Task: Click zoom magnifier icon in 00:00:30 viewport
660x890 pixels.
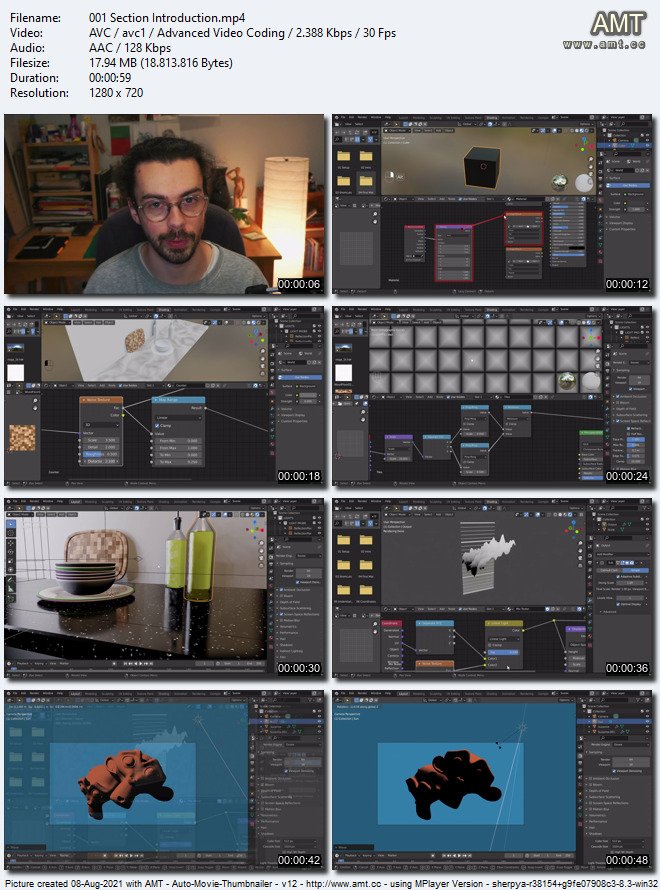Action: (261, 543)
